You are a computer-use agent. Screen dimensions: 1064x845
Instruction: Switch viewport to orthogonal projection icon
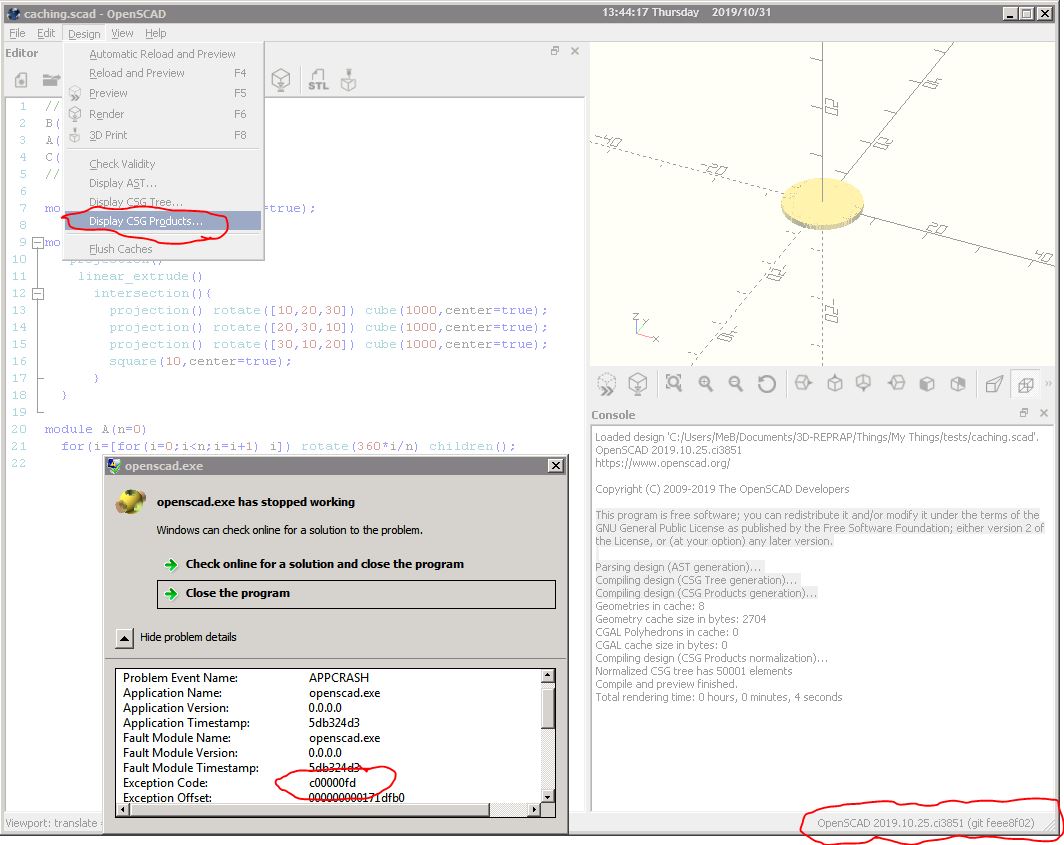1025,383
